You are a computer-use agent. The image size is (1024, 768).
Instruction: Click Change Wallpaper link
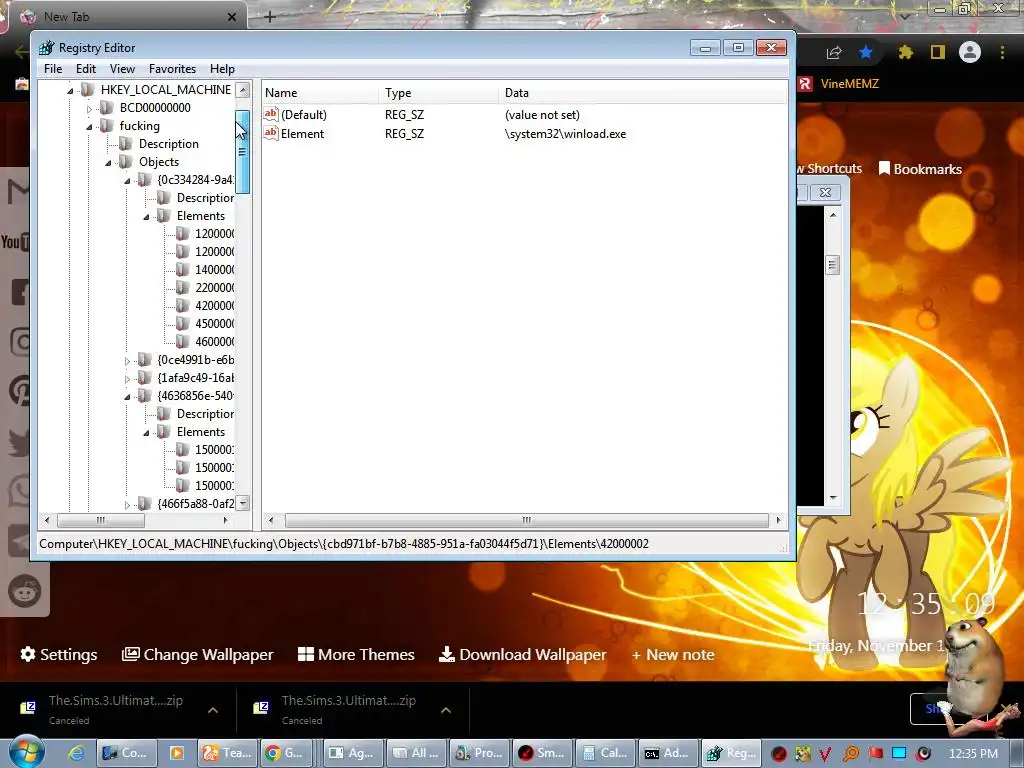[198, 654]
